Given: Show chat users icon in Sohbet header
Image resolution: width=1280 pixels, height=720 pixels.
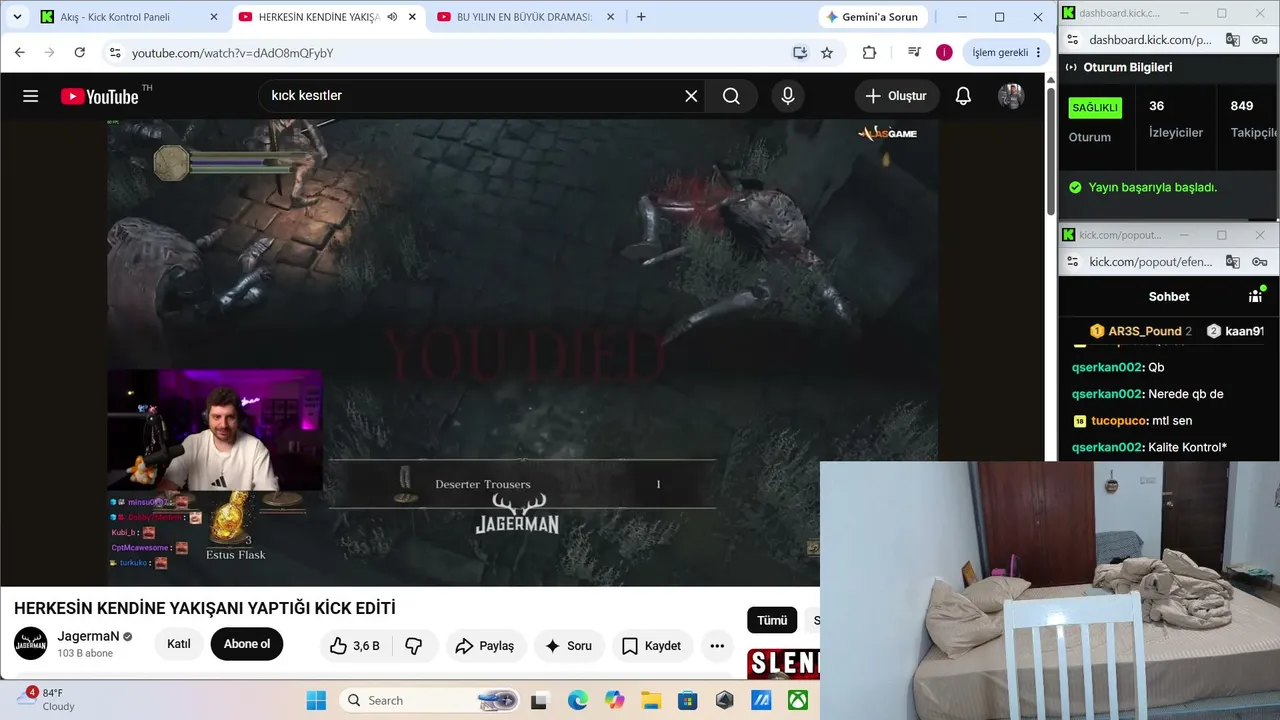Looking at the screenshot, I should [1256, 295].
